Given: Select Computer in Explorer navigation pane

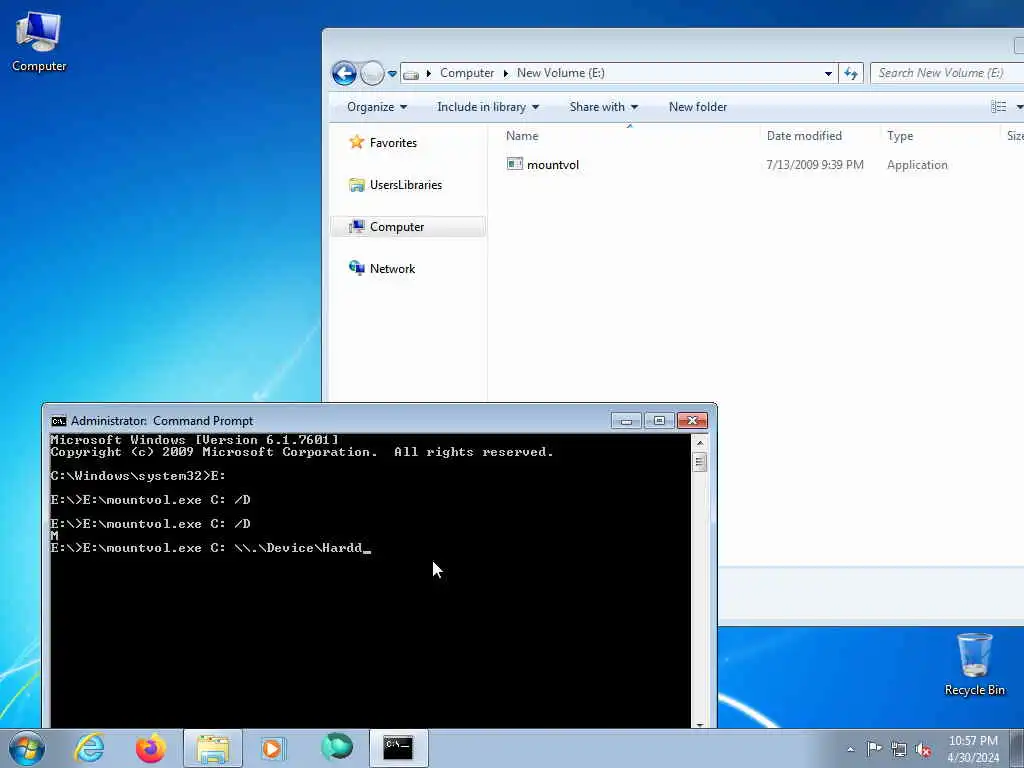Looking at the screenshot, I should coord(408,227).
